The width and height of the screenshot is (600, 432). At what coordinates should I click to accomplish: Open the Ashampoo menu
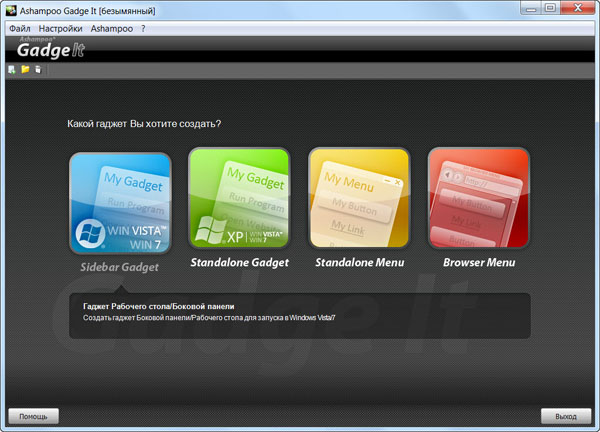tap(110, 29)
